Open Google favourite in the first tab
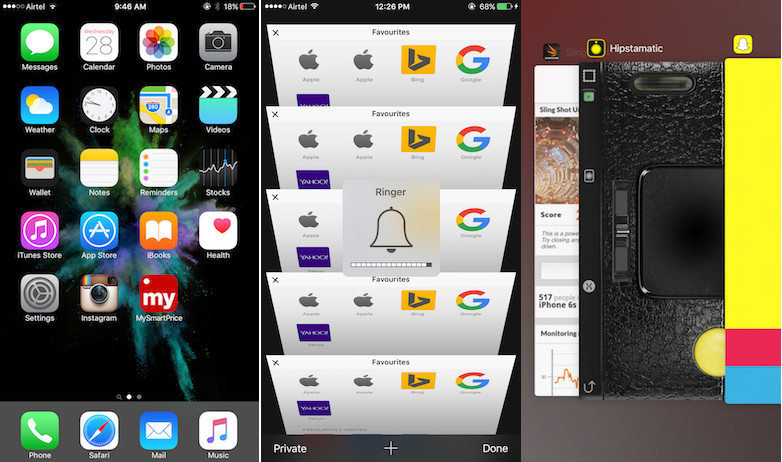Screen dimensions: 782x462 coord(472,60)
